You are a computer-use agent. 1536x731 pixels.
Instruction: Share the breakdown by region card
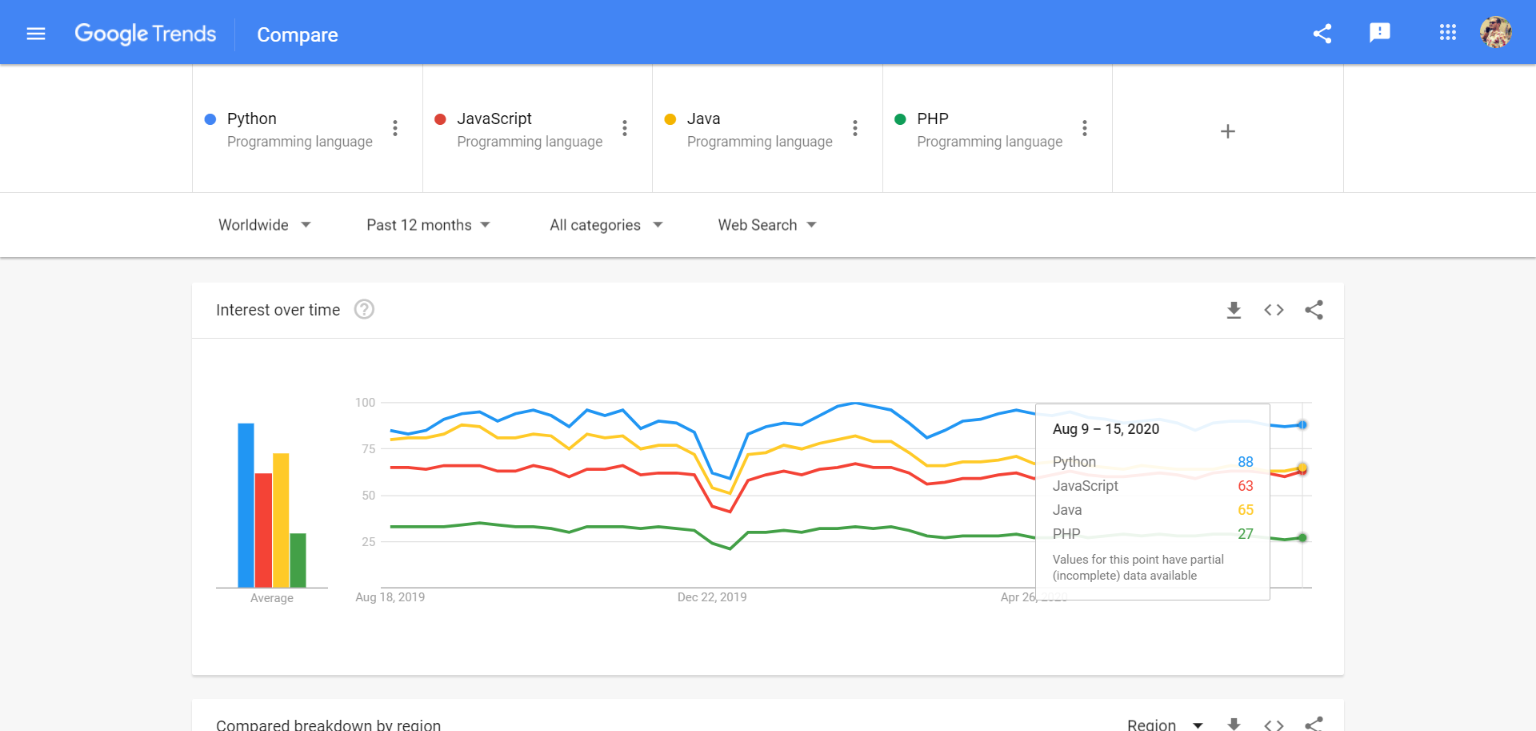click(1314, 725)
